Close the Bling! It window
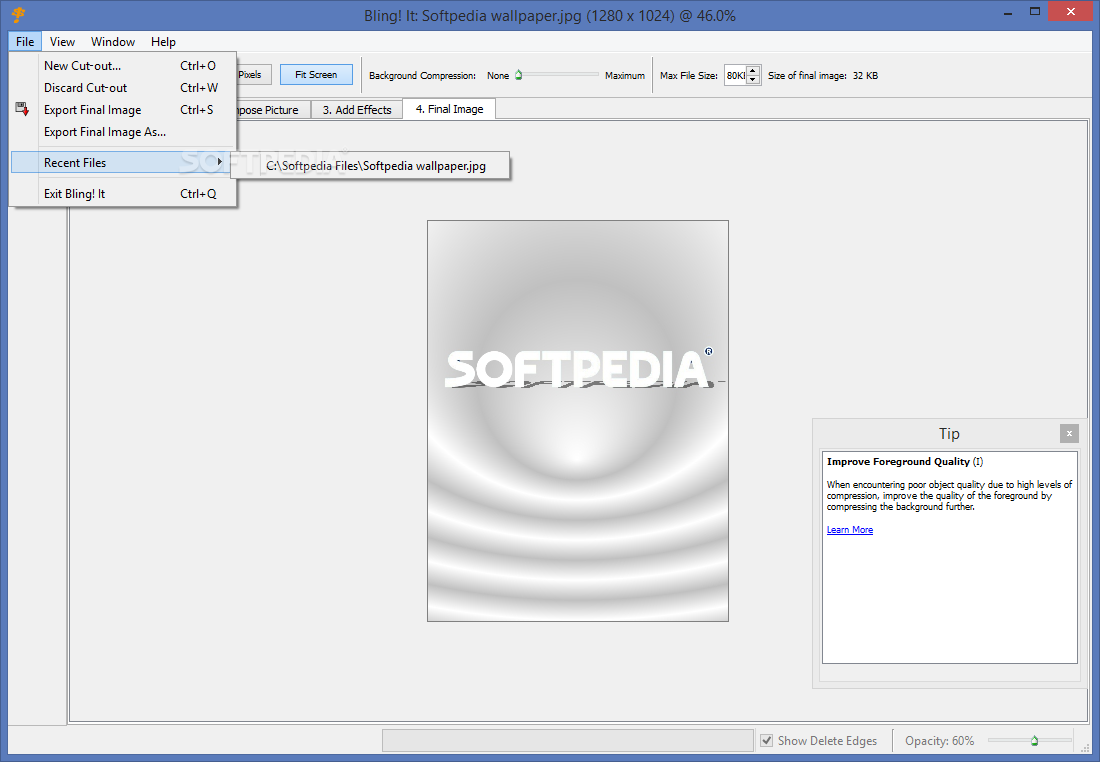 [1071, 11]
